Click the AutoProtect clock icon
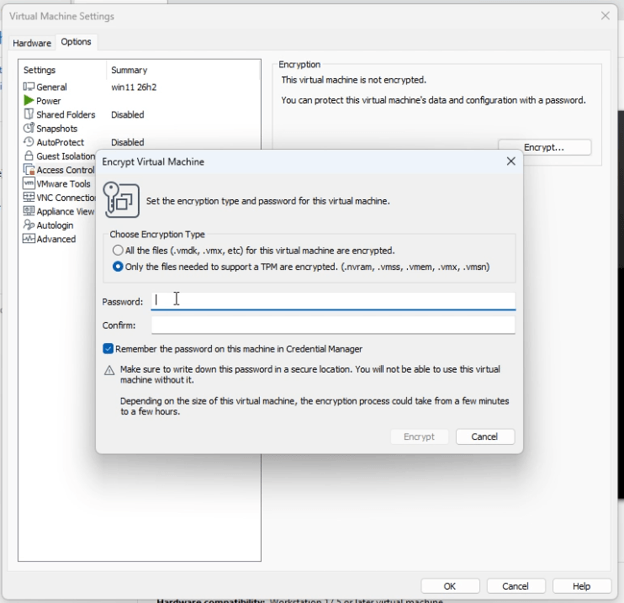 pyautogui.click(x=29, y=142)
